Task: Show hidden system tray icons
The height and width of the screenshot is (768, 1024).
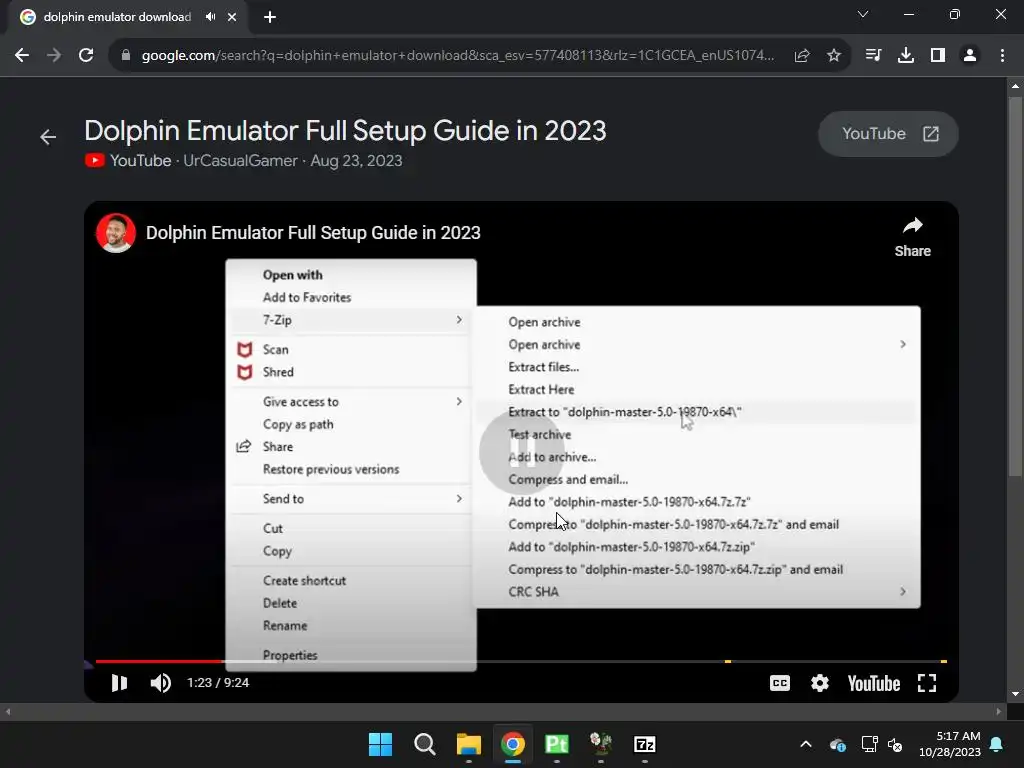Action: coord(806,744)
